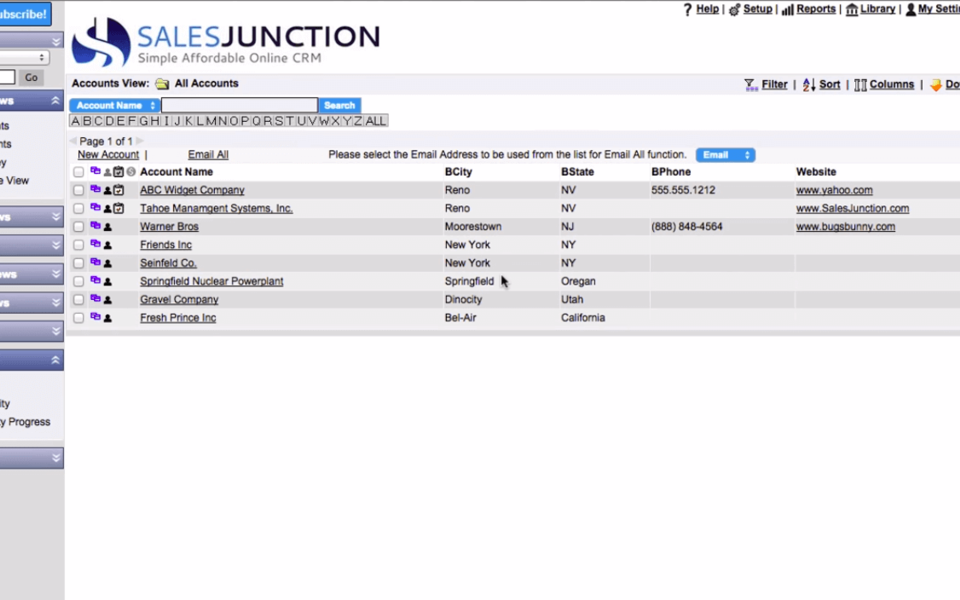Open My Settings menu
This screenshot has width=960, height=600.
coord(939,9)
